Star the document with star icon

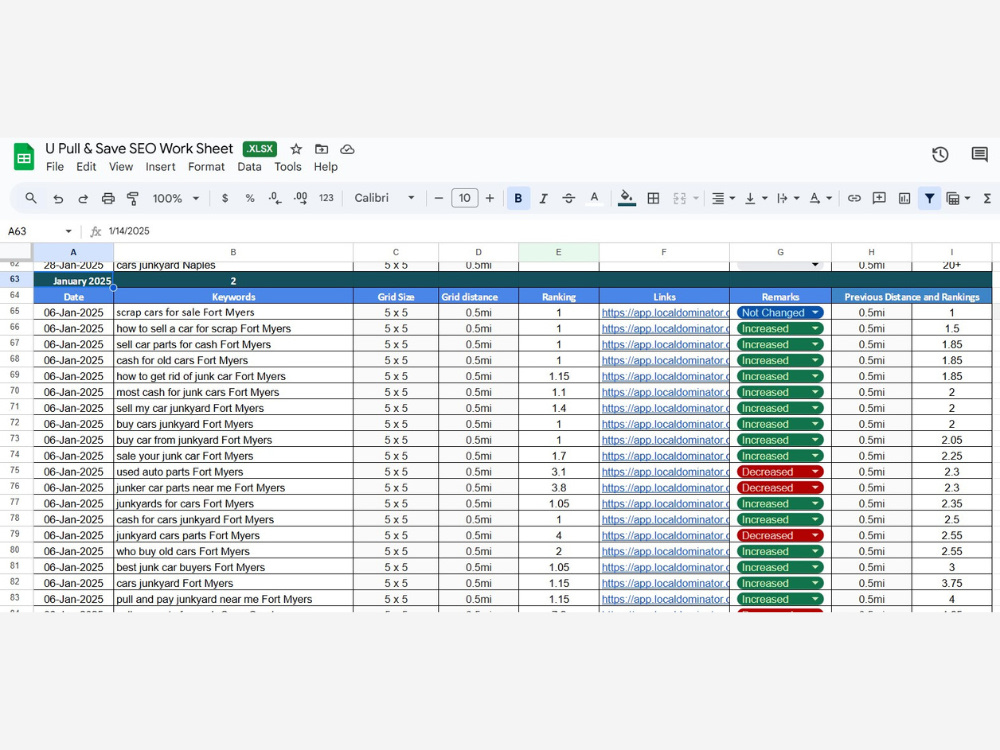click(x=296, y=149)
